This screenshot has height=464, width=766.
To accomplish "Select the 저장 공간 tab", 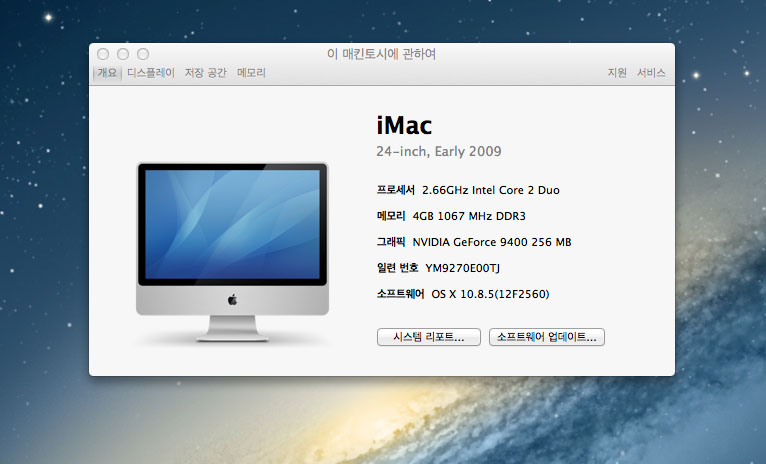I will (x=205, y=73).
